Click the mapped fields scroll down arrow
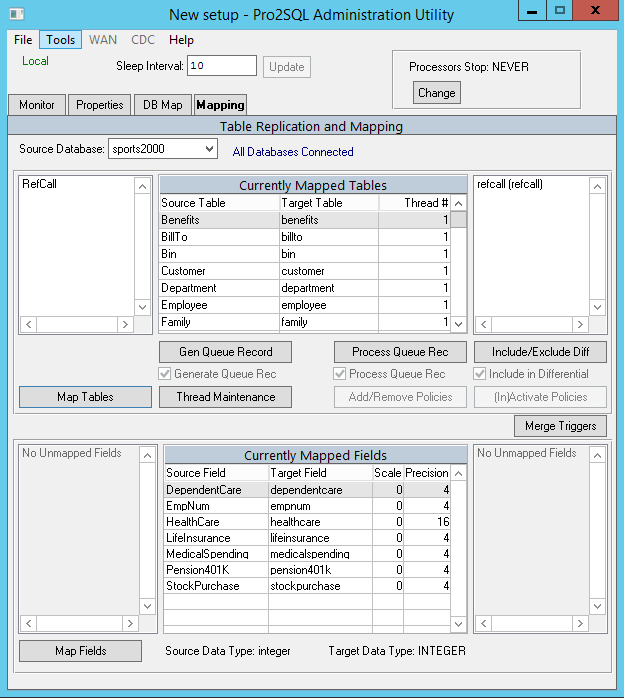Viewport: 624px width, 698px height. pyautogui.click(x=458, y=624)
